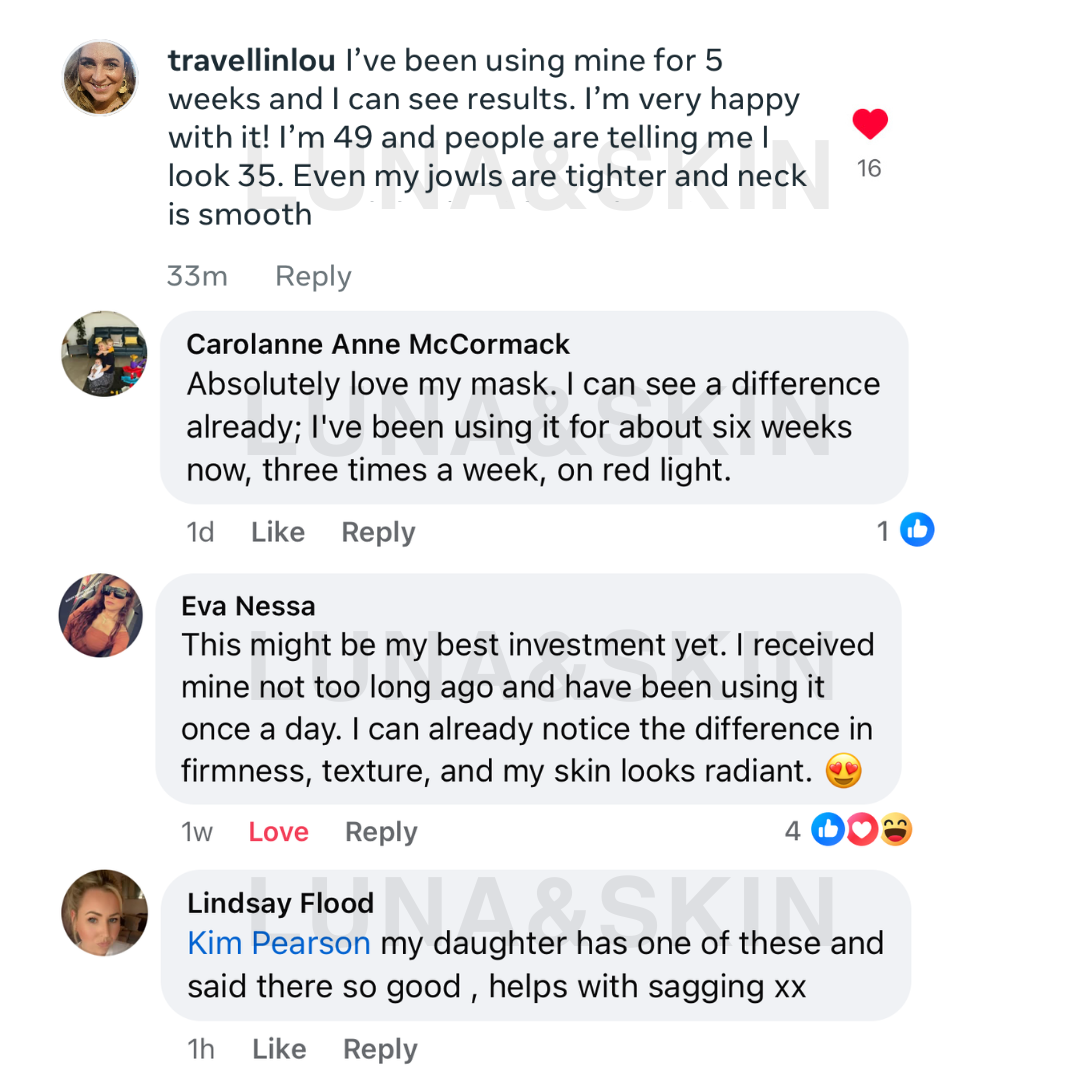Reply to Lindsay Flood's comment
1080x1080 pixels.
coord(380,1048)
